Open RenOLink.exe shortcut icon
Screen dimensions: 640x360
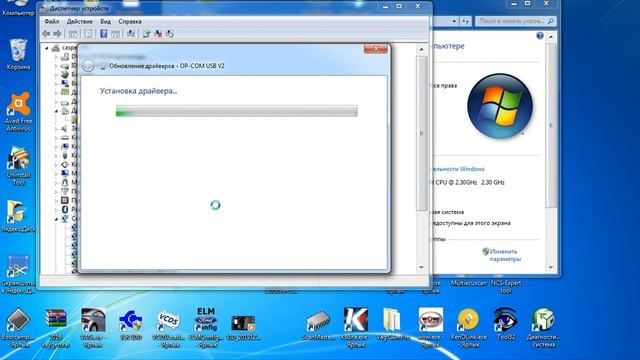pos(469,328)
